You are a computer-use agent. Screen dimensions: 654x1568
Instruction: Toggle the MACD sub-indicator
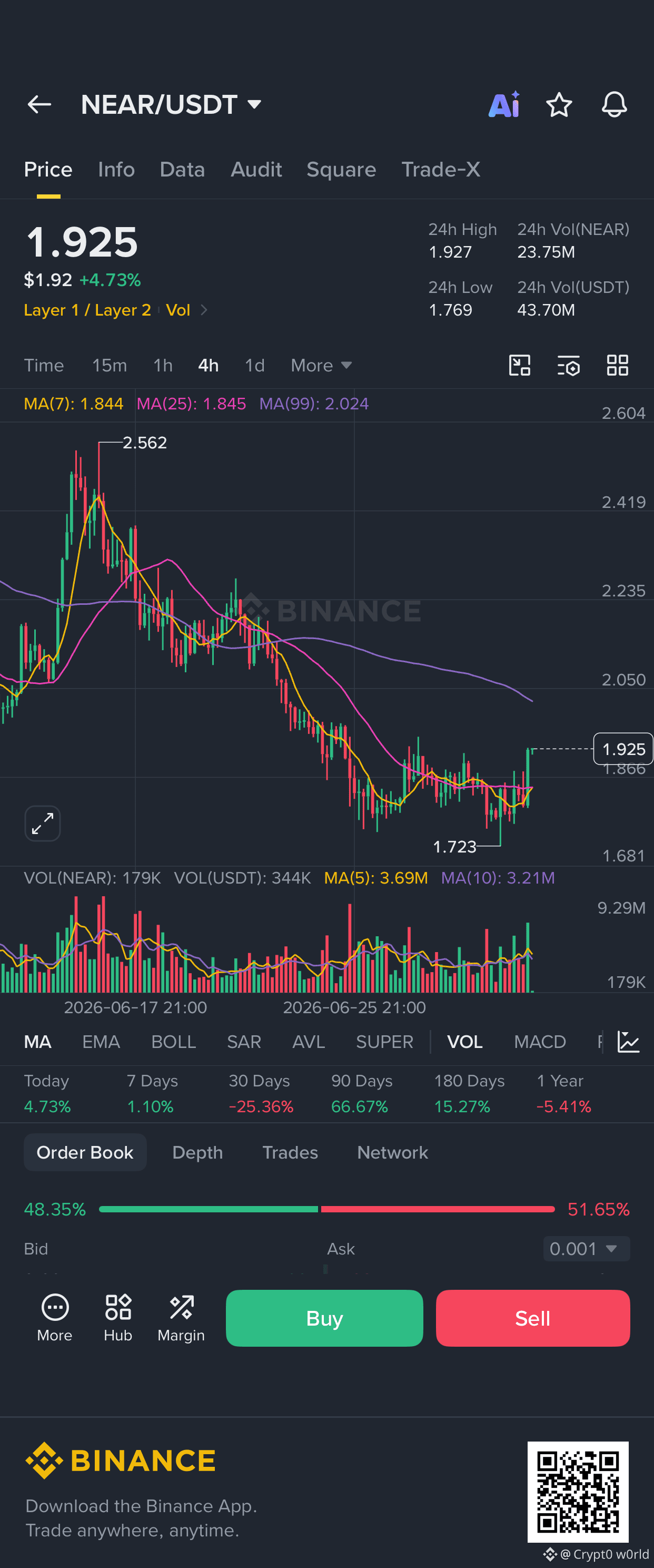(x=540, y=1042)
